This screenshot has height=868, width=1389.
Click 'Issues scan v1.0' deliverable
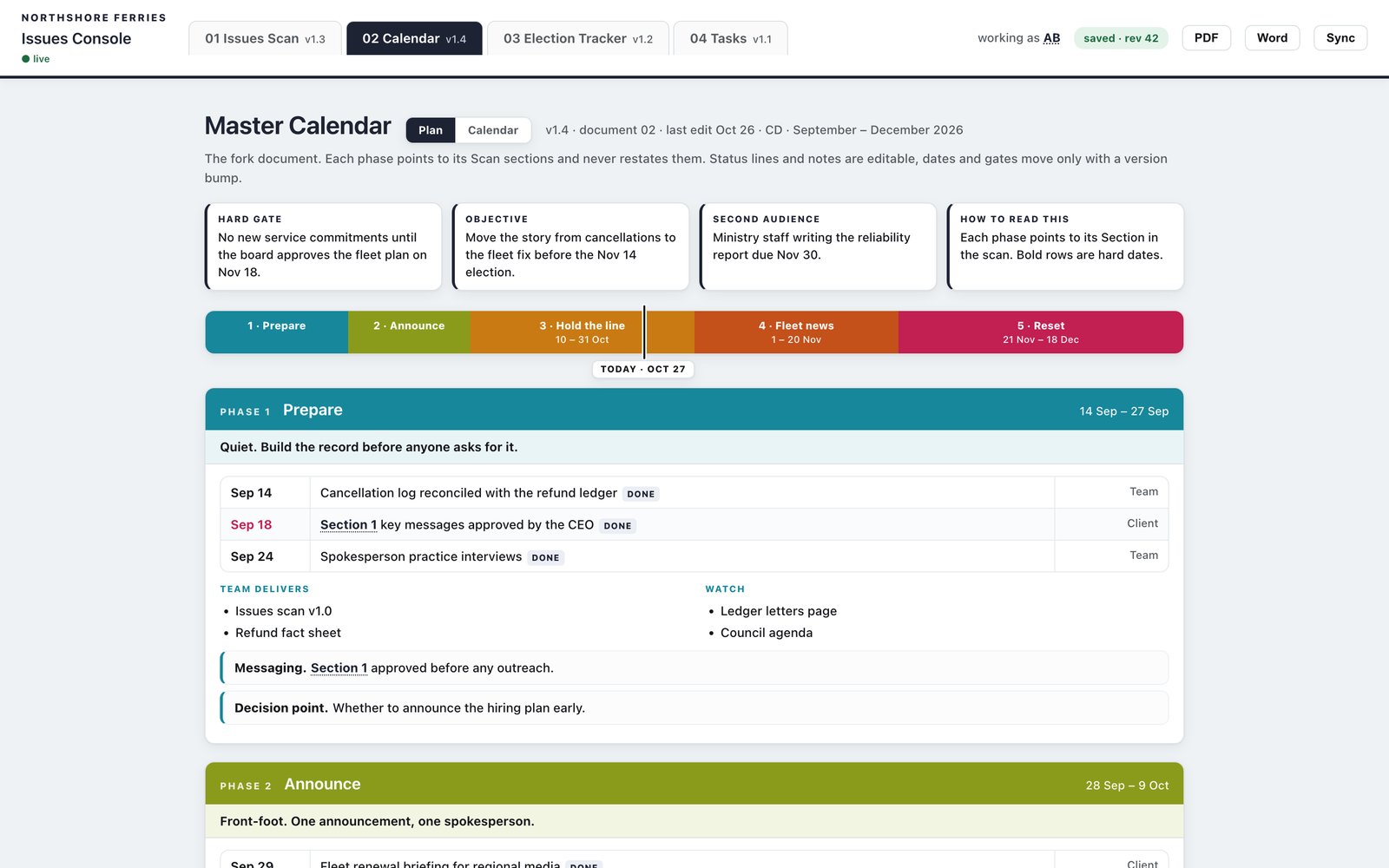pos(284,611)
